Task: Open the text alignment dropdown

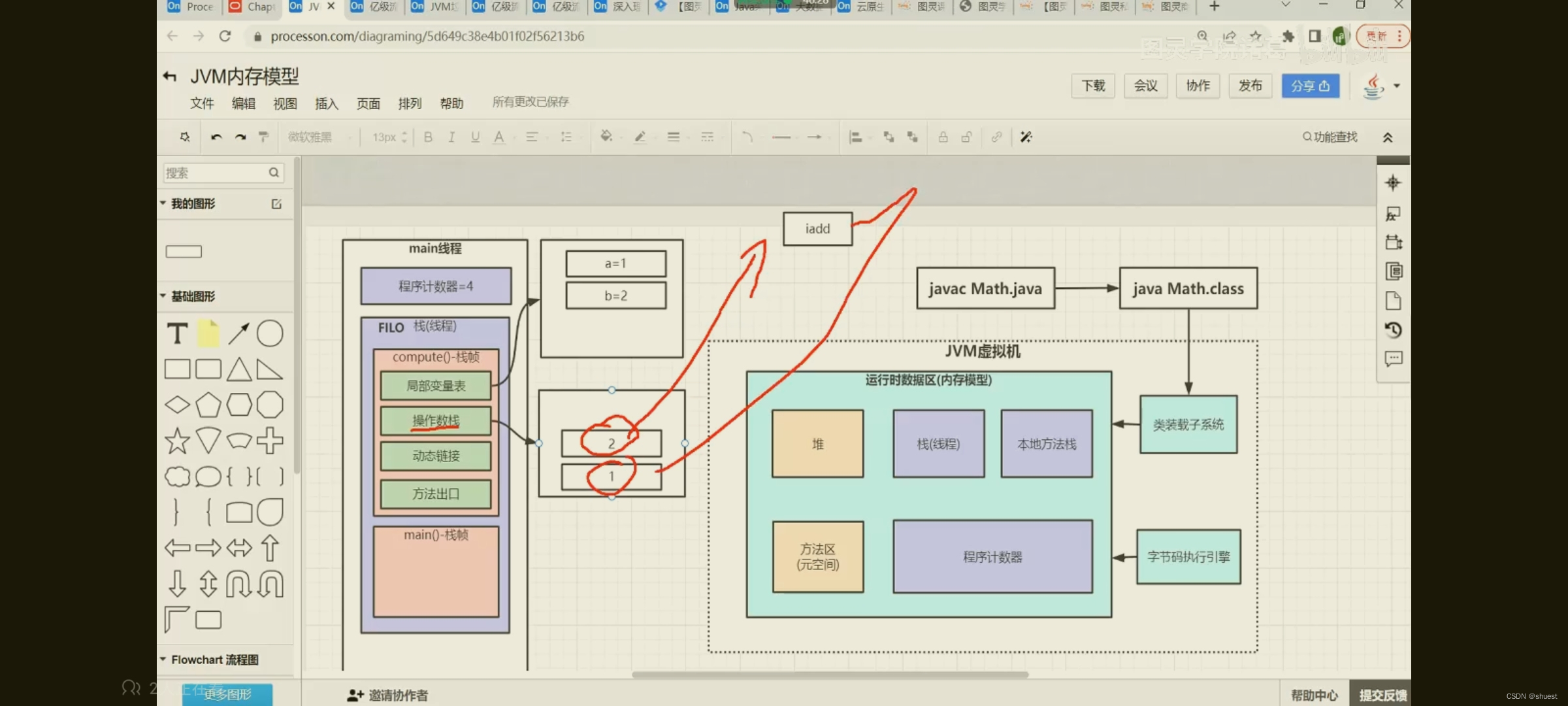Action: point(535,137)
